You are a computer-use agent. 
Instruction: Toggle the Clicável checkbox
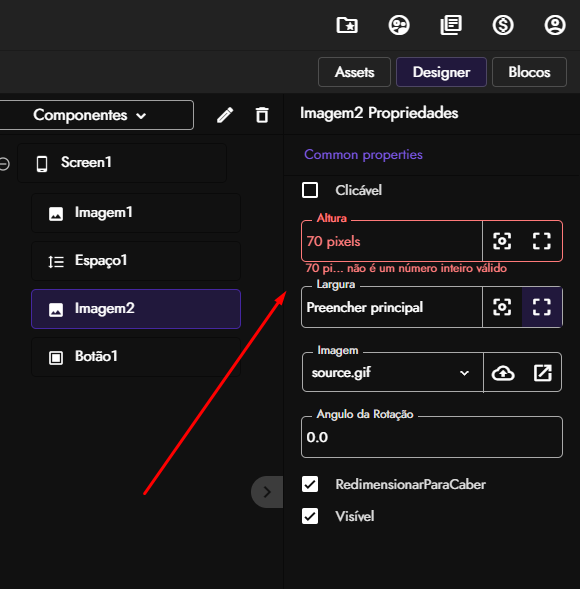(x=310, y=190)
